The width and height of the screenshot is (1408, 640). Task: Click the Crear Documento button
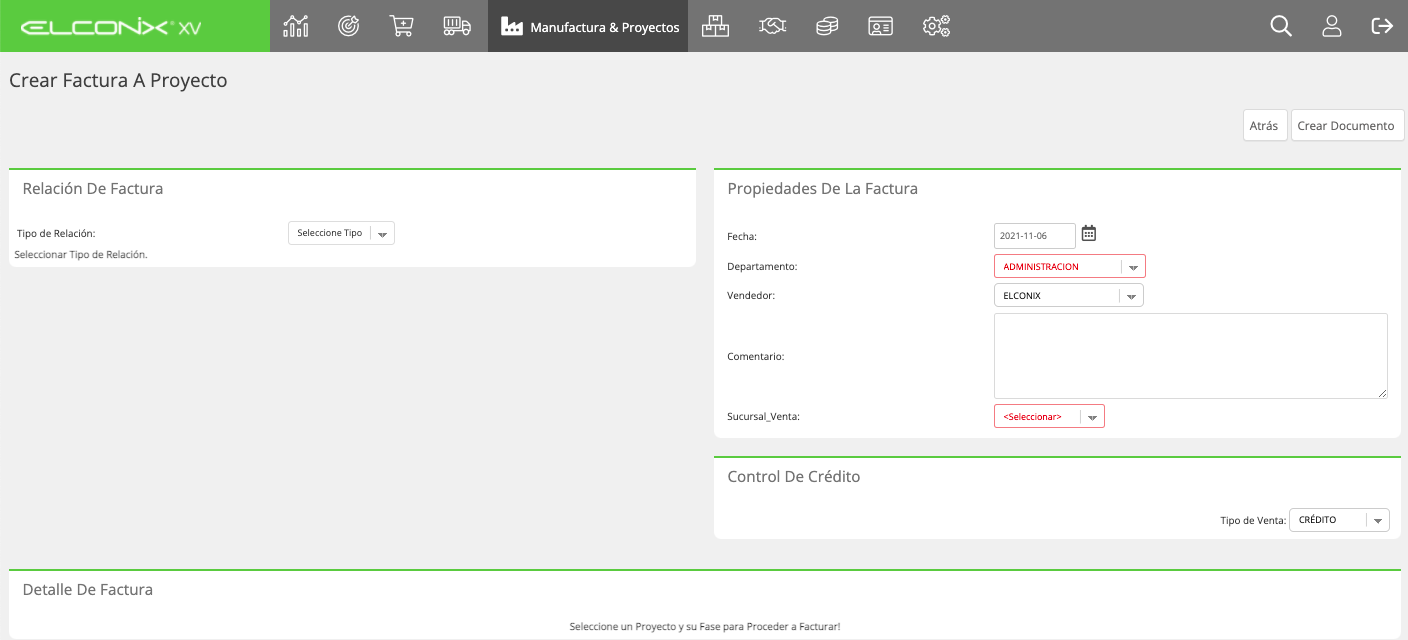(1346, 125)
